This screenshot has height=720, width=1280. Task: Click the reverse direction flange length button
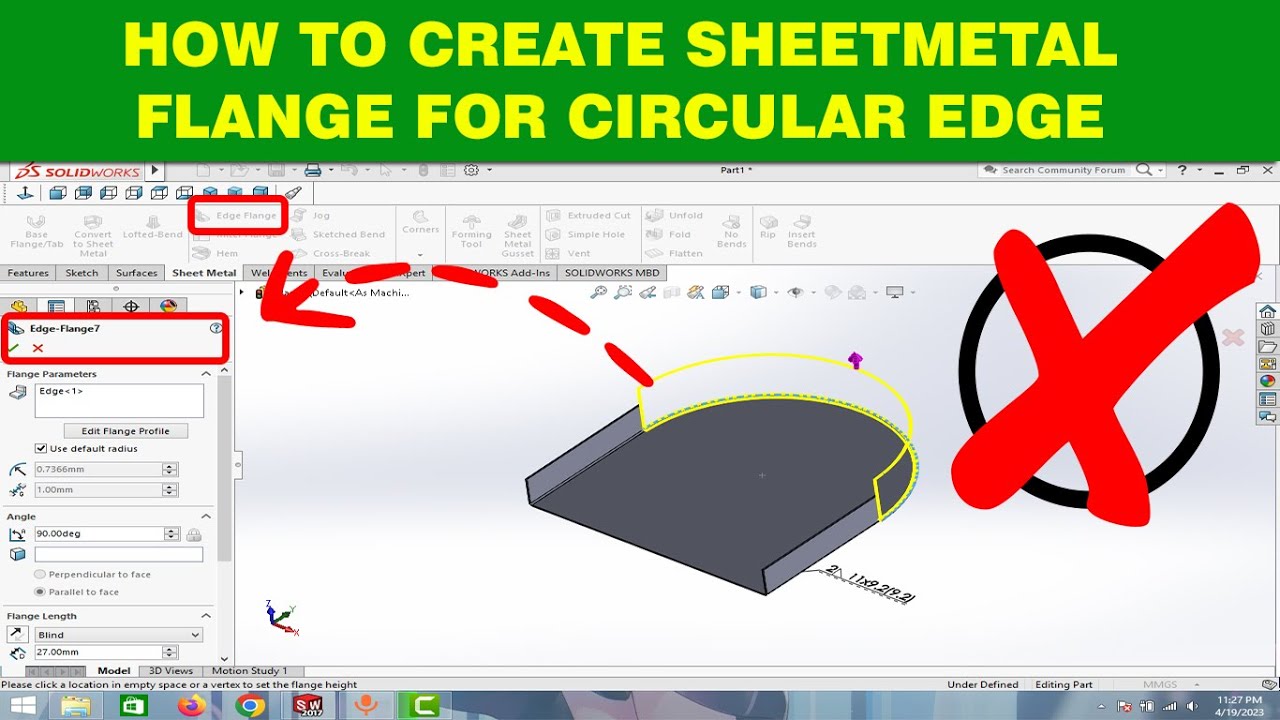click(17, 635)
